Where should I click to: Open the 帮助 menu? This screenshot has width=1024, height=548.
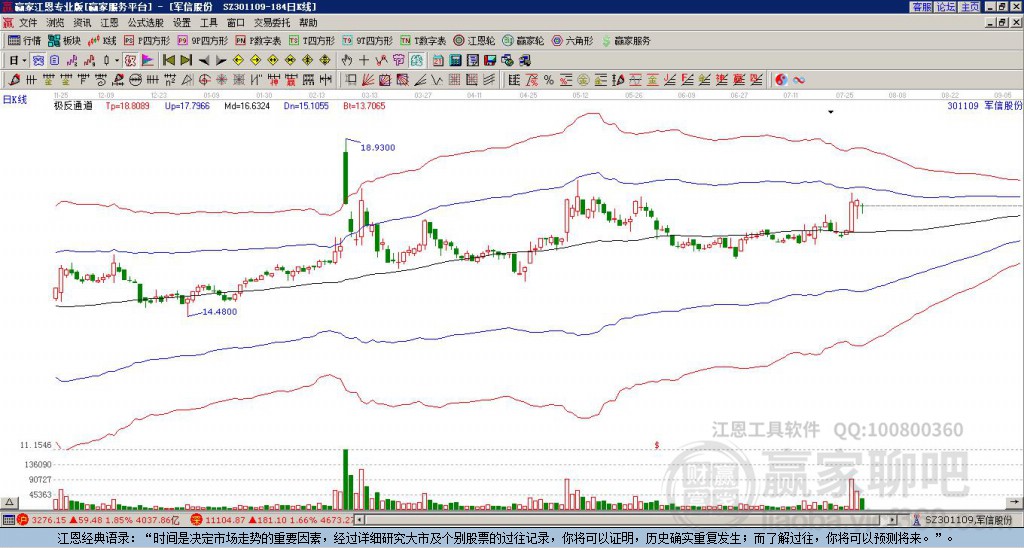point(308,23)
